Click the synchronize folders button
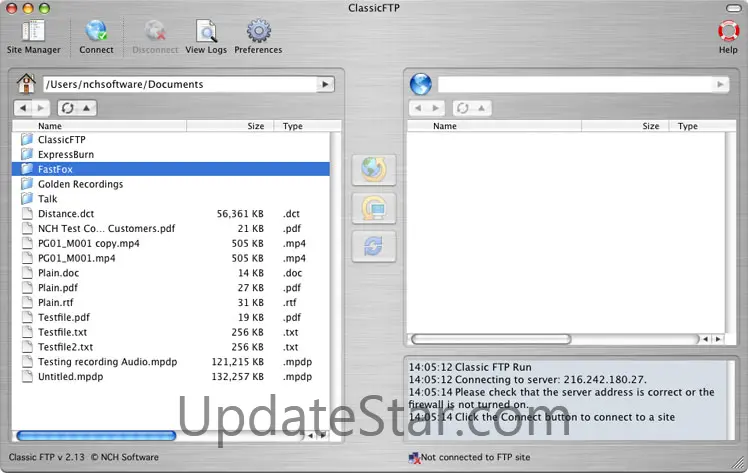 [x=374, y=247]
